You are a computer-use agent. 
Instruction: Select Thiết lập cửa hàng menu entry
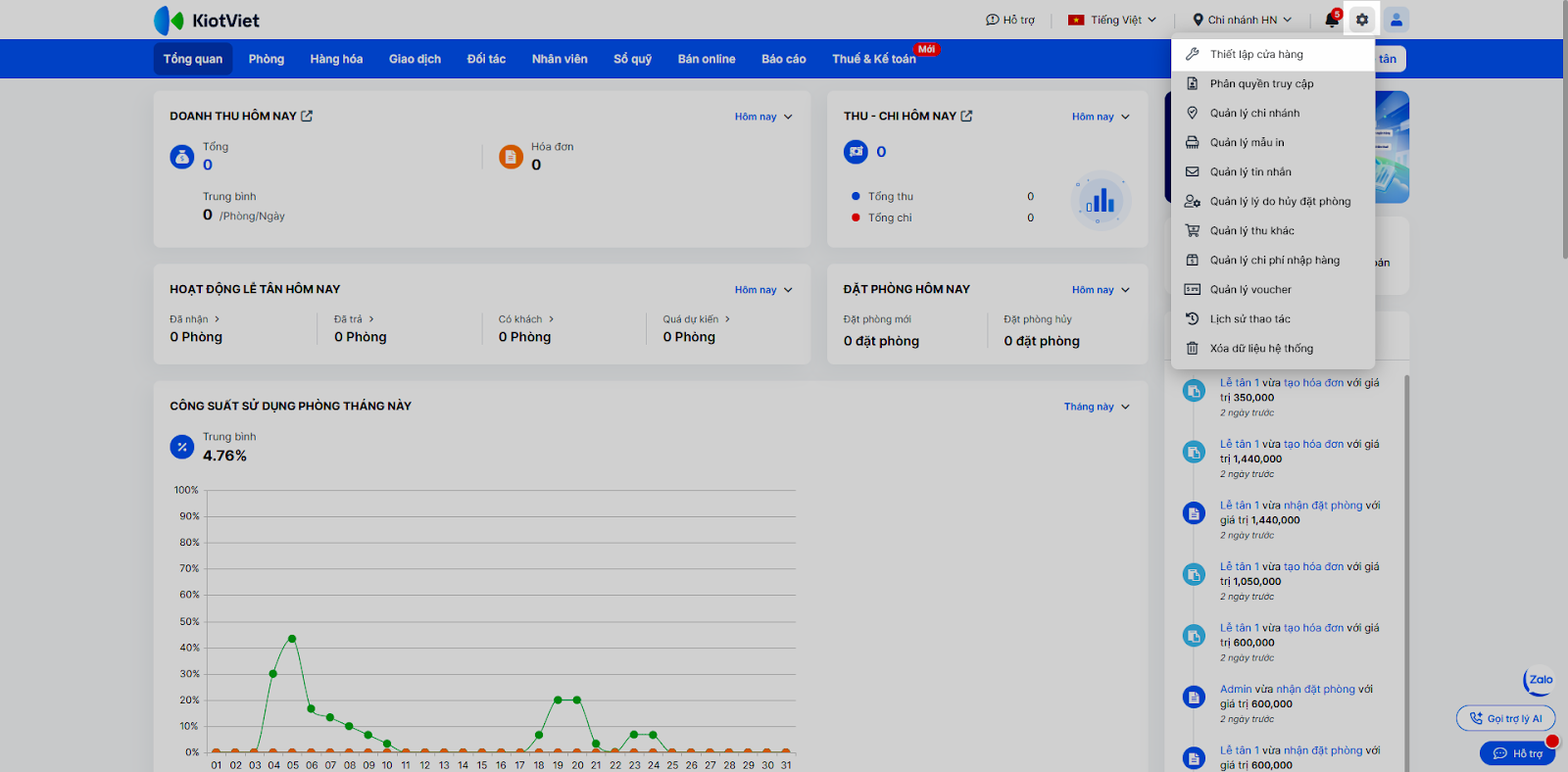point(1273,54)
